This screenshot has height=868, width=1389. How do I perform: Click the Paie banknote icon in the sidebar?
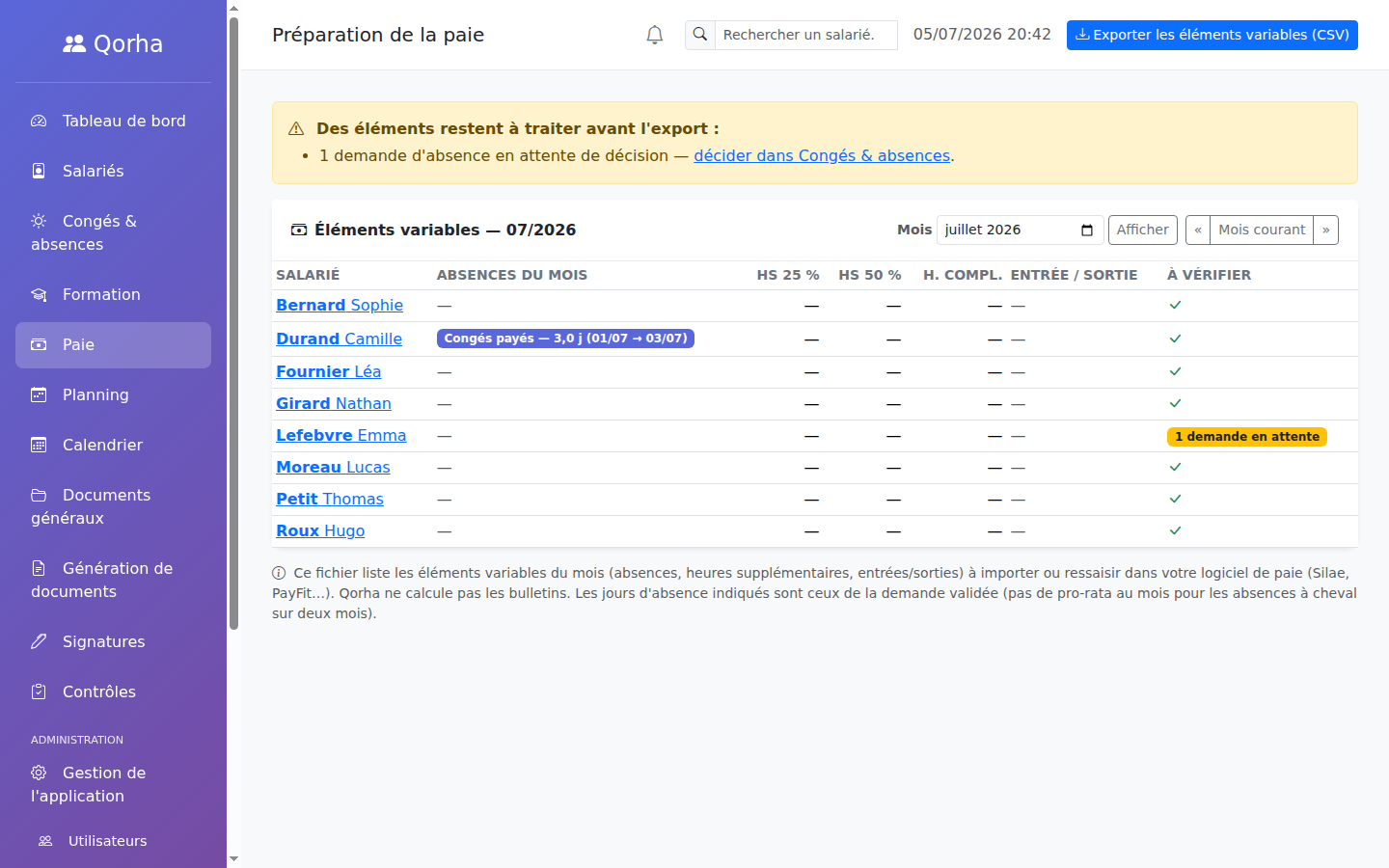tap(39, 344)
